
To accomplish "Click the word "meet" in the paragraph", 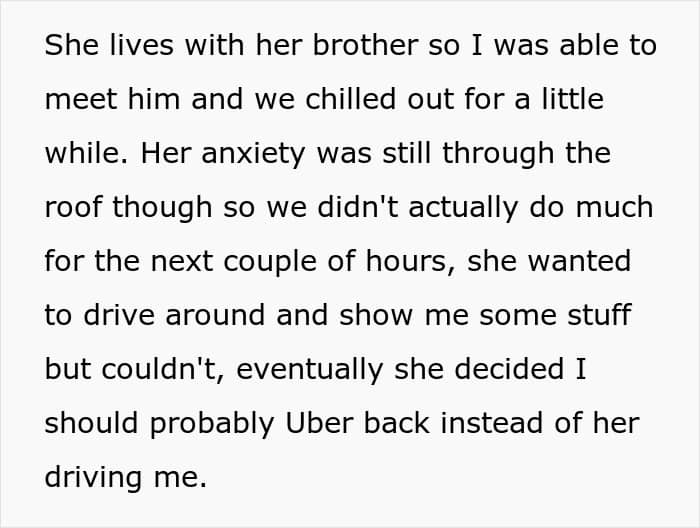I will point(81,99).
